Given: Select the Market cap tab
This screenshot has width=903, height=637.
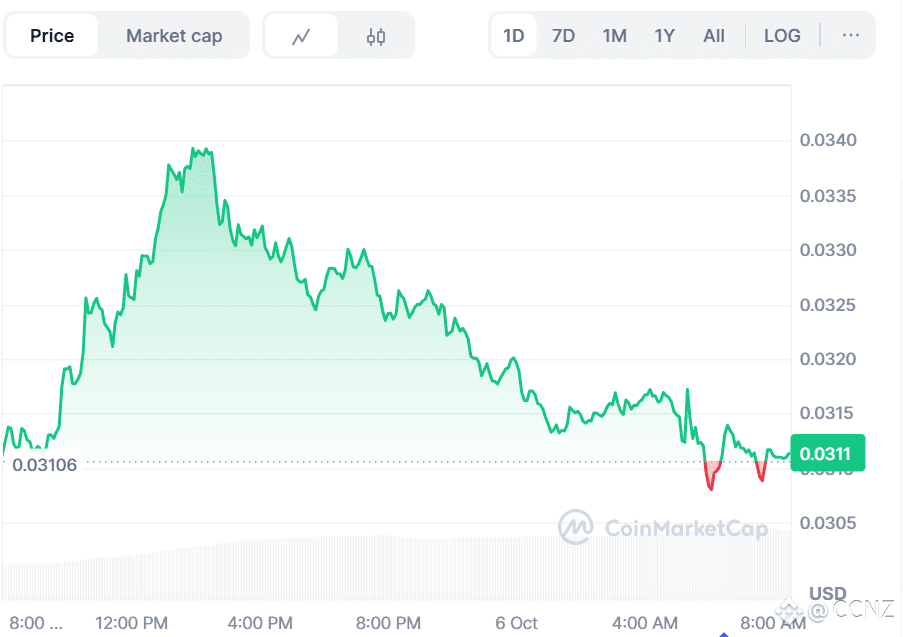Looking at the screenshot, I should pyautogui.click(x=174, y=36).
